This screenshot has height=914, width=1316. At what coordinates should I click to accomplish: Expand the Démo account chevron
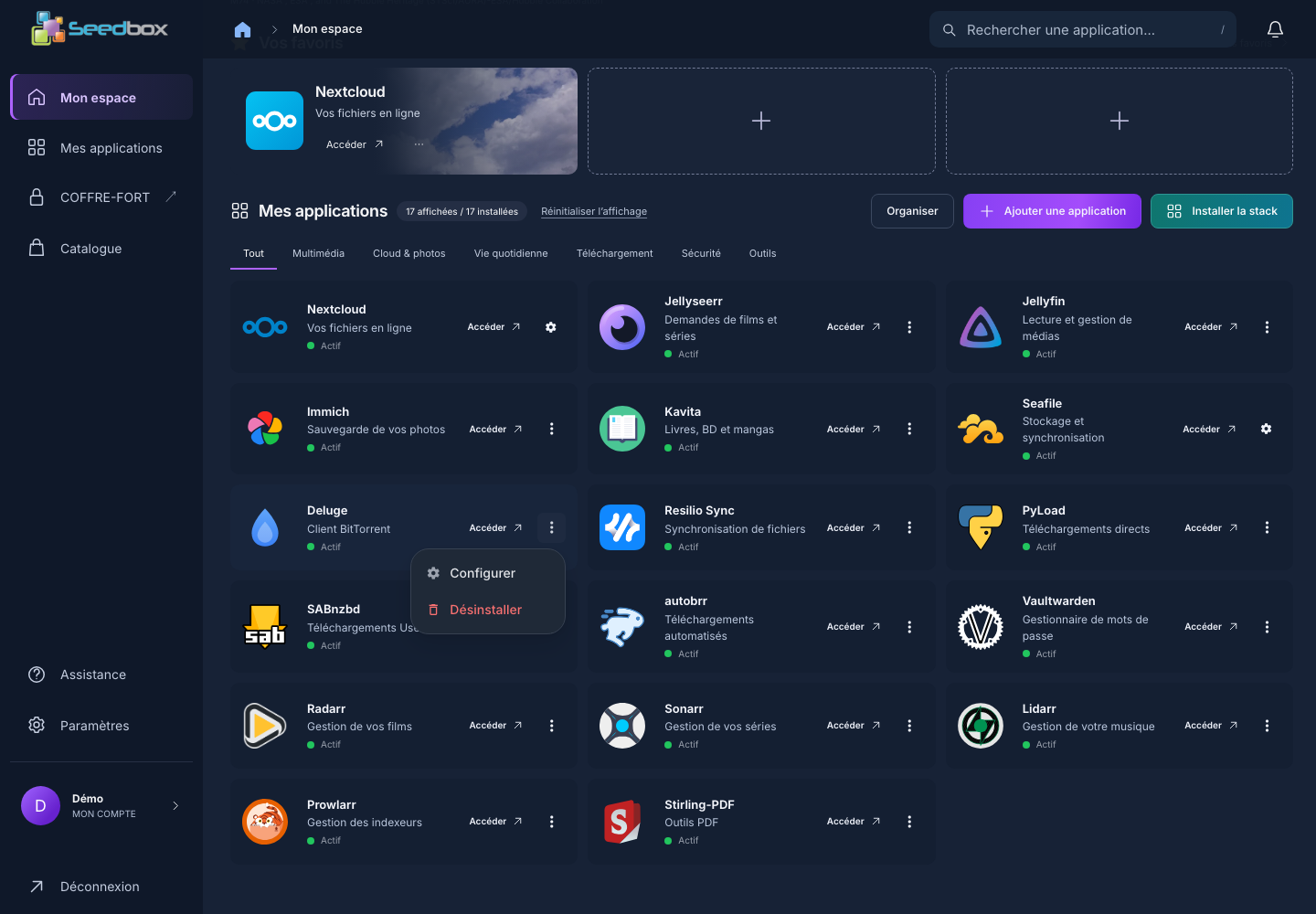pos(175,805)
